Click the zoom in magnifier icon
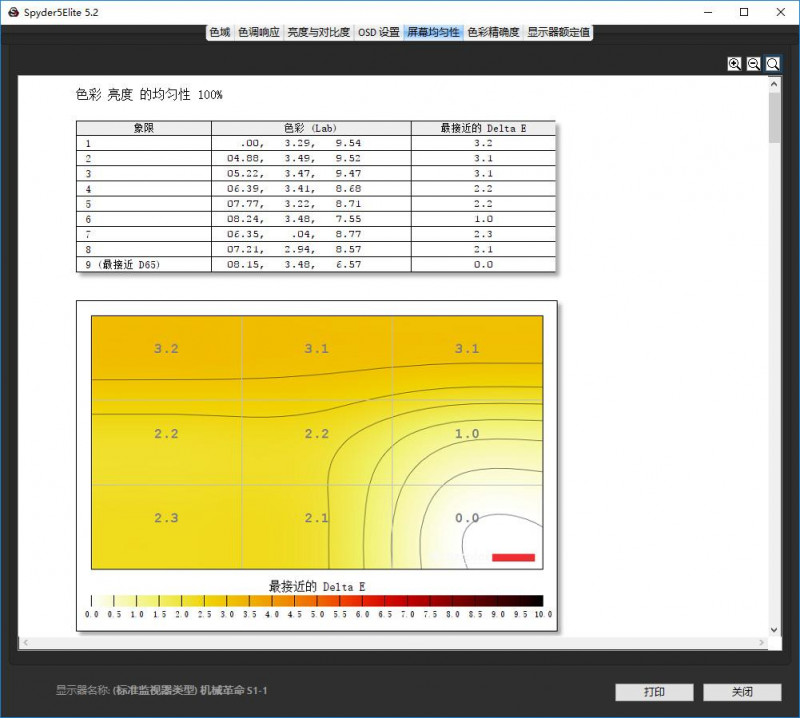This screenshot has height=718, width=800. [x=735, y=63]
